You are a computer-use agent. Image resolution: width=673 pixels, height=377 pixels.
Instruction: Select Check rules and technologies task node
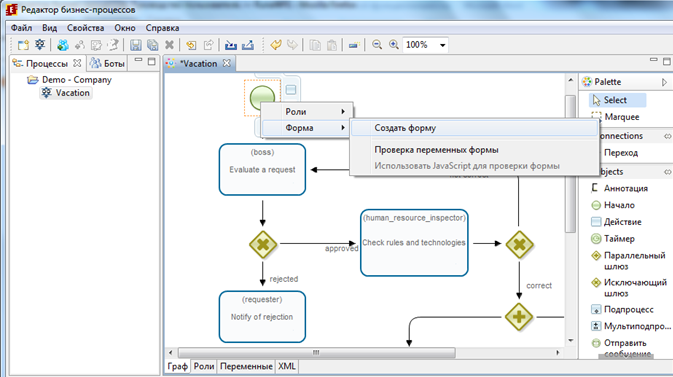point(414,243)
